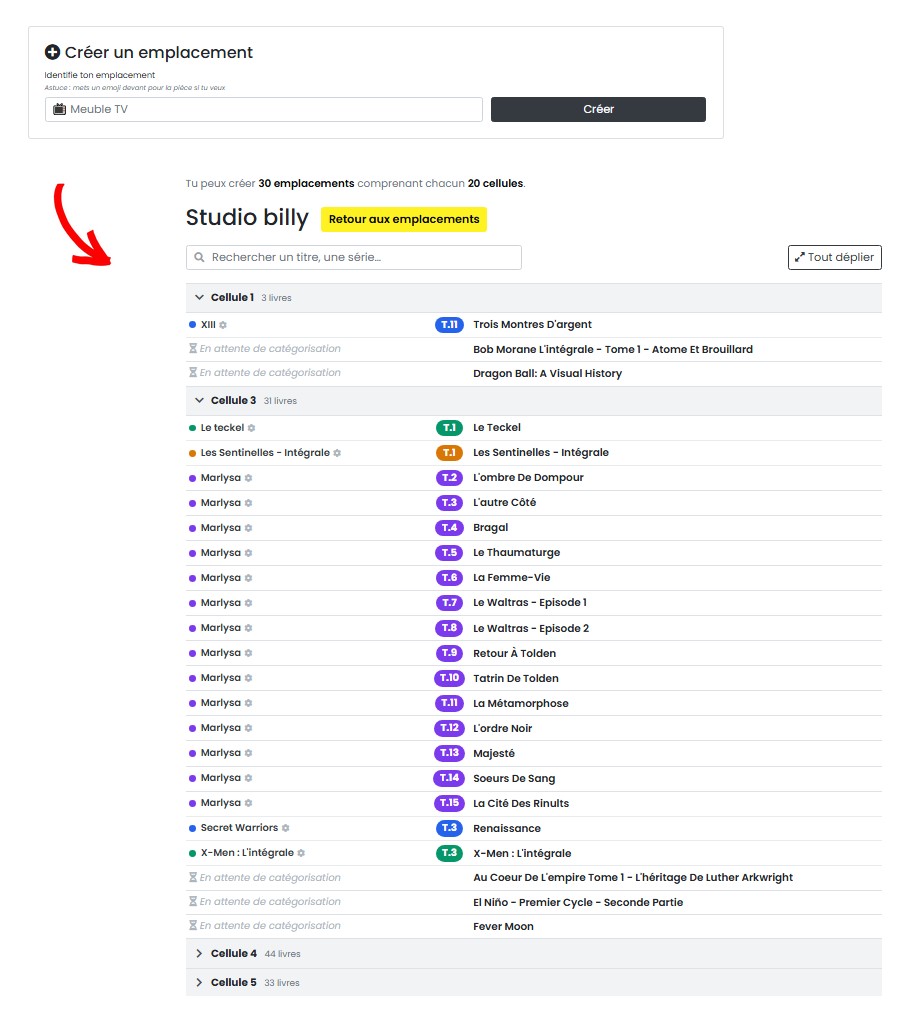Viewport: 911px width, 1009px height.
Task: Select title Le Thaumaturge
Action: tap(517, 553)
